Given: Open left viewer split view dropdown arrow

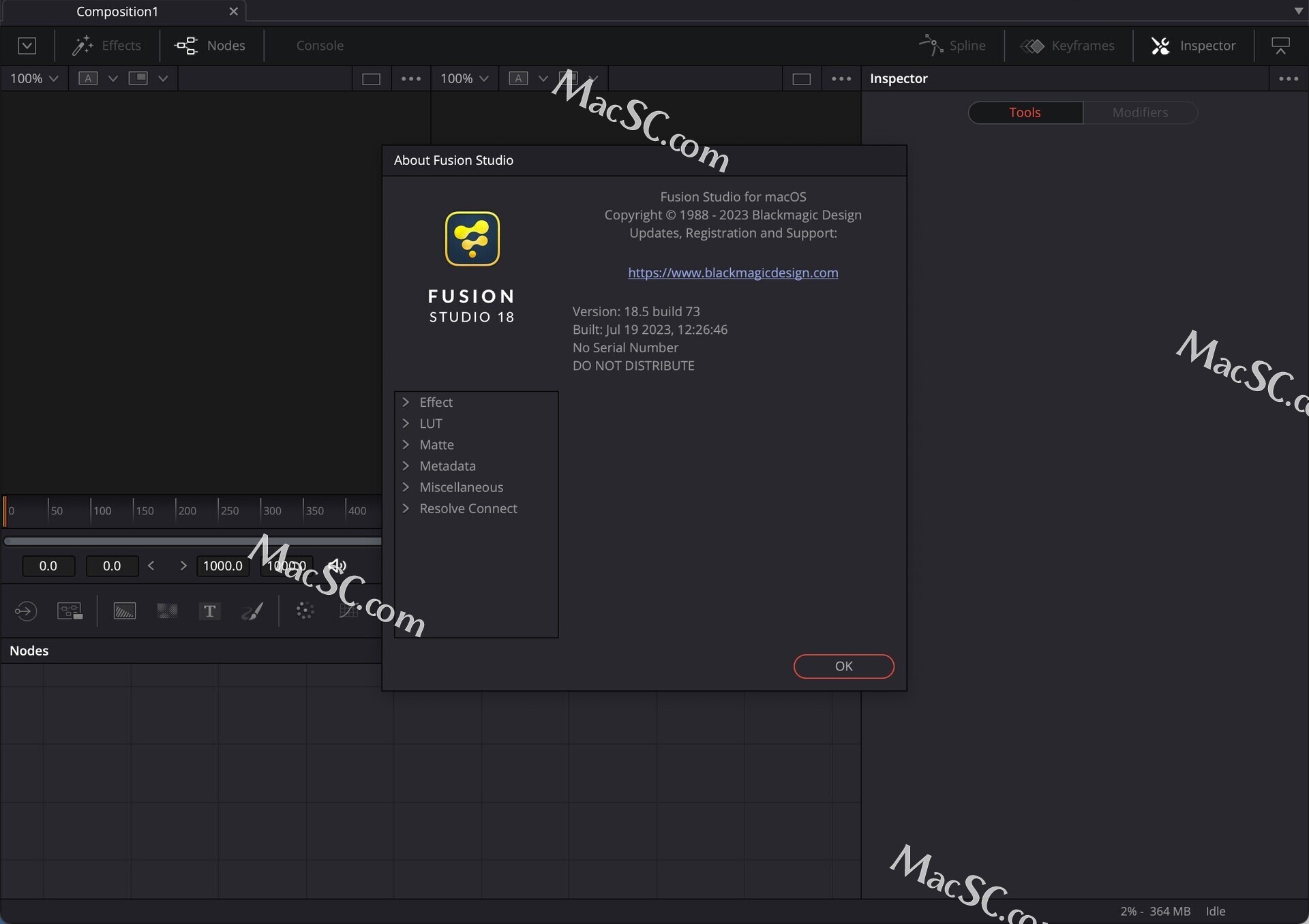Looking at the screenshot, I should 163,78.
